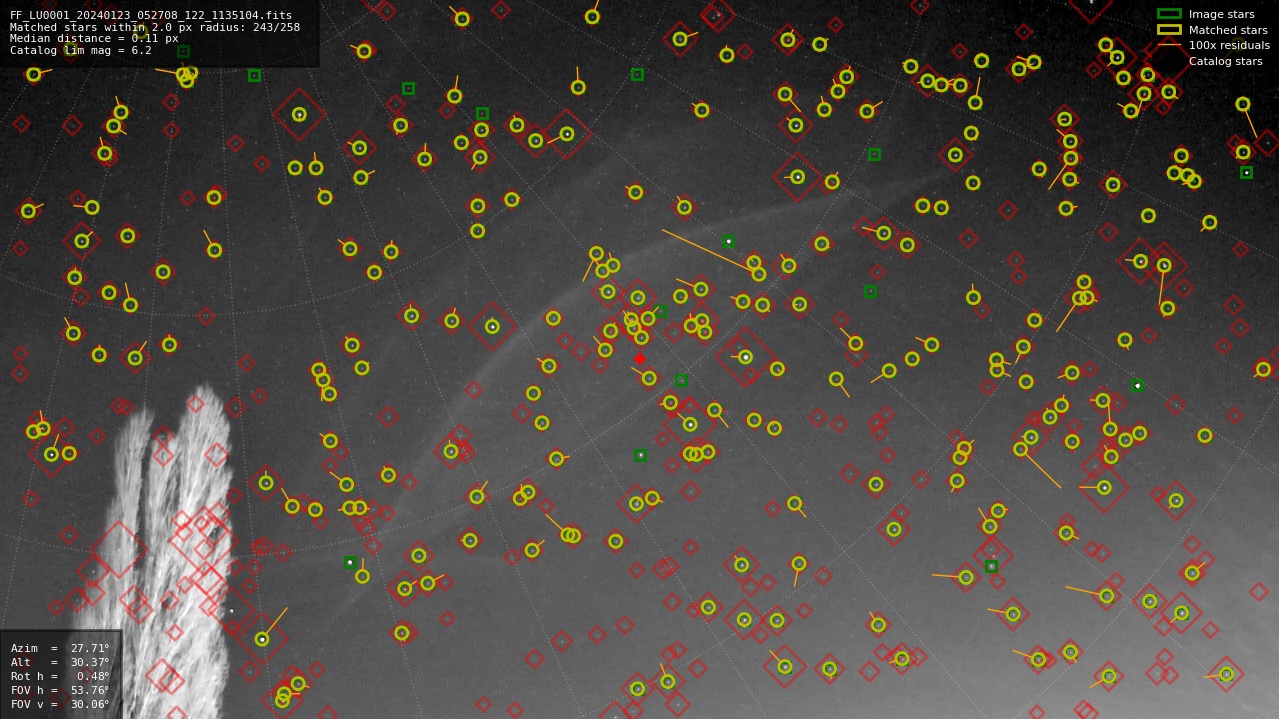The image size is (1279, 719).
Task: Click the Alt = 30.37° readout
Action: tap(60, 663)
